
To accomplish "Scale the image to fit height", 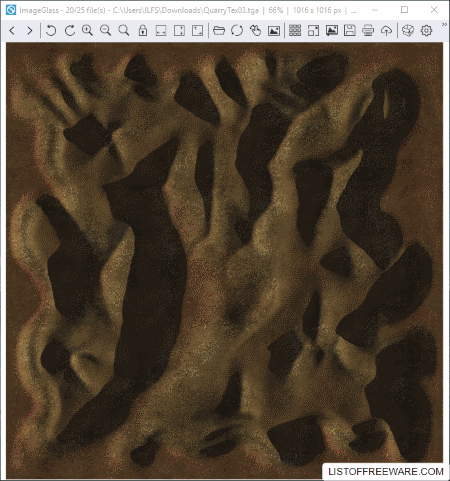I will click(179, 31).
